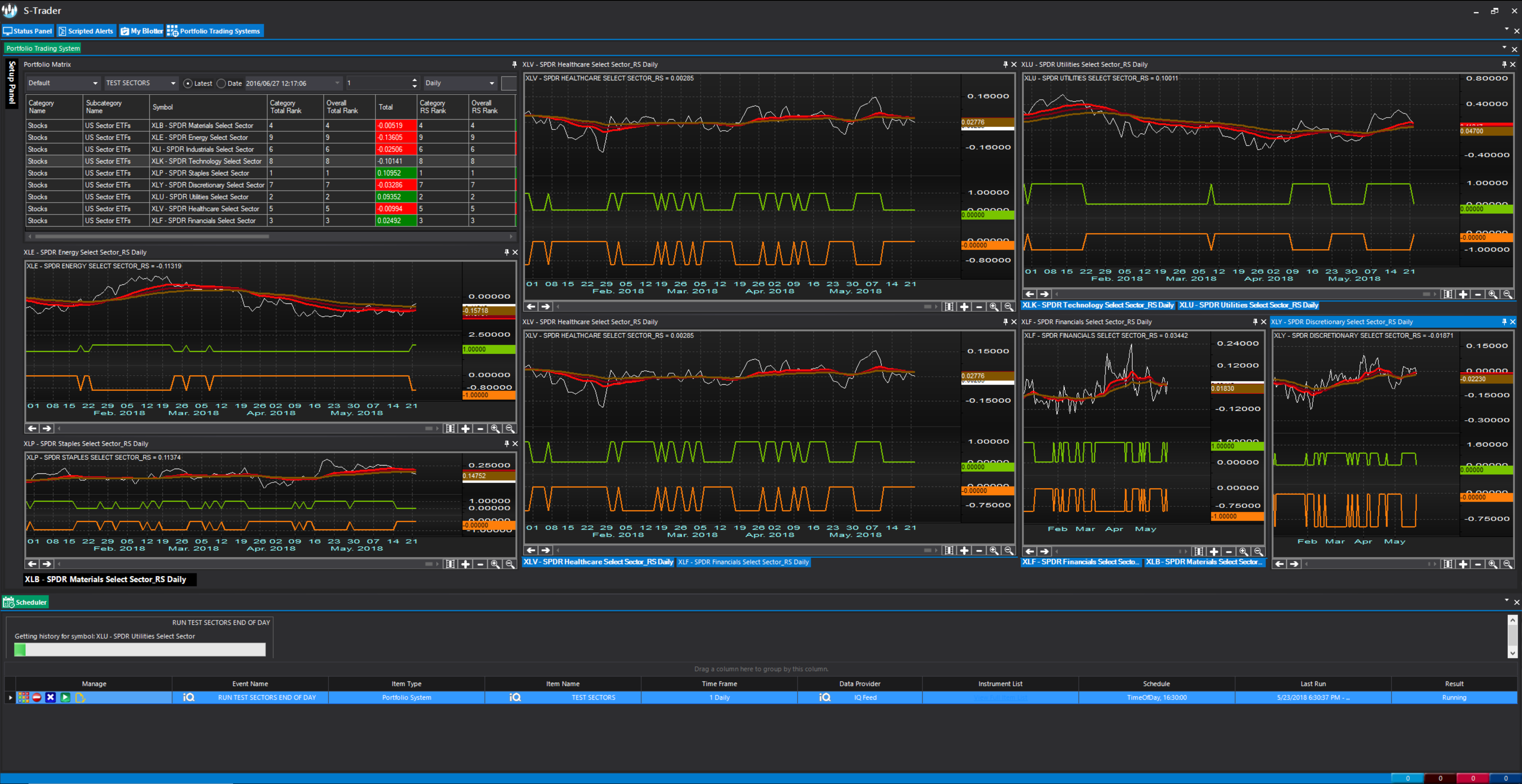Switch to XLB SPDR Materials tab beside XLF
The image size is (1522, 784).
(x=1204, y=562)
